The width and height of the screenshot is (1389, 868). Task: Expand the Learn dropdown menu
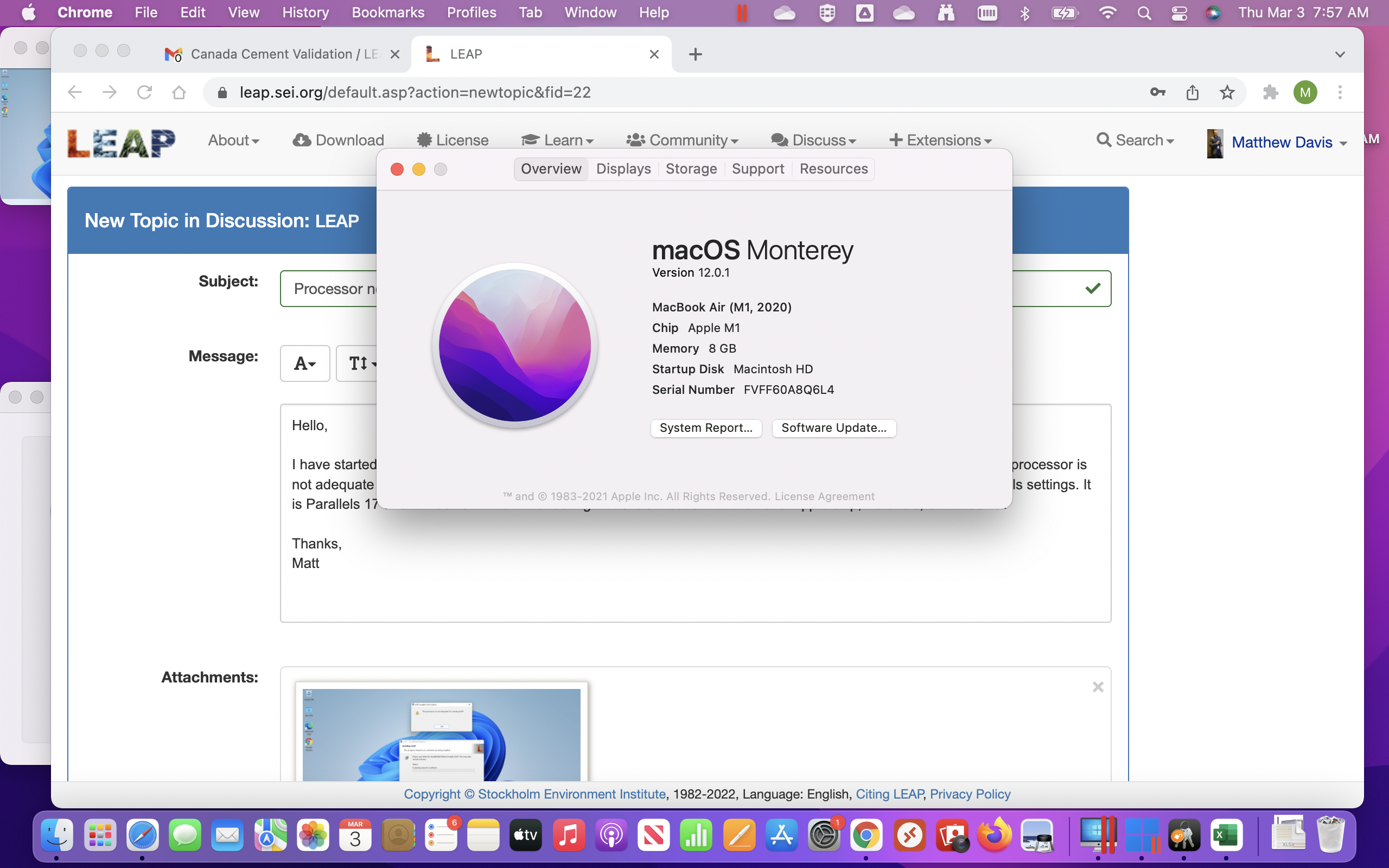pos(557,140)
